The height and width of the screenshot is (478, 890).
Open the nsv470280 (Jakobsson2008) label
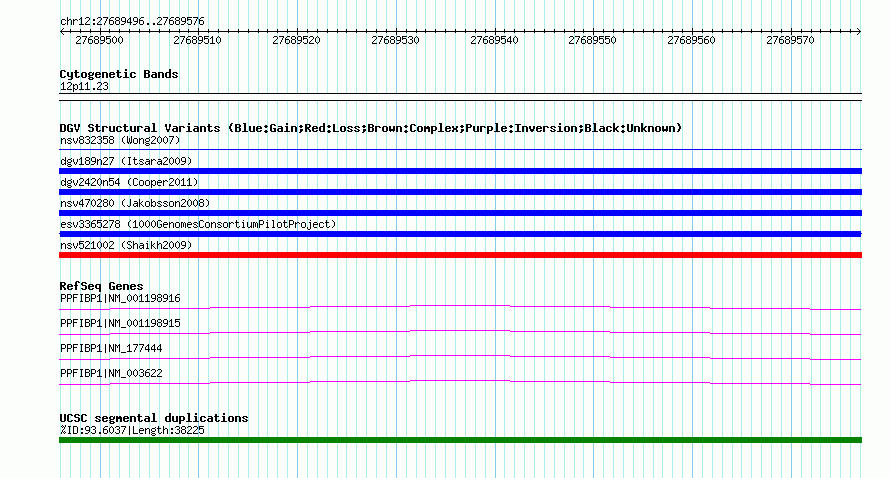[x=135, y=203]
